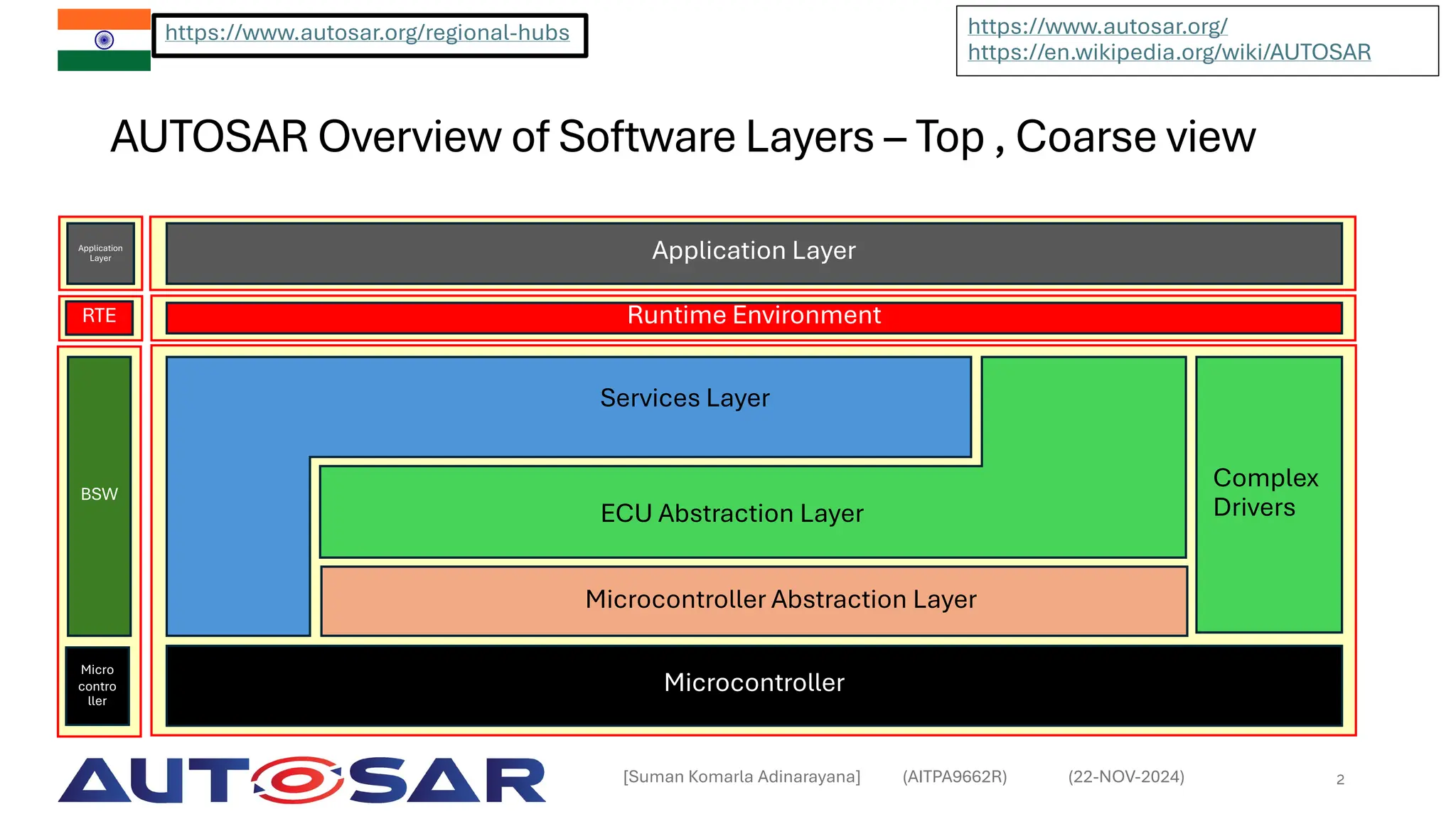Click the small RTE box
Viewport: 1456px width, 819px height.
pyautogui.click(x=100, y=316)
